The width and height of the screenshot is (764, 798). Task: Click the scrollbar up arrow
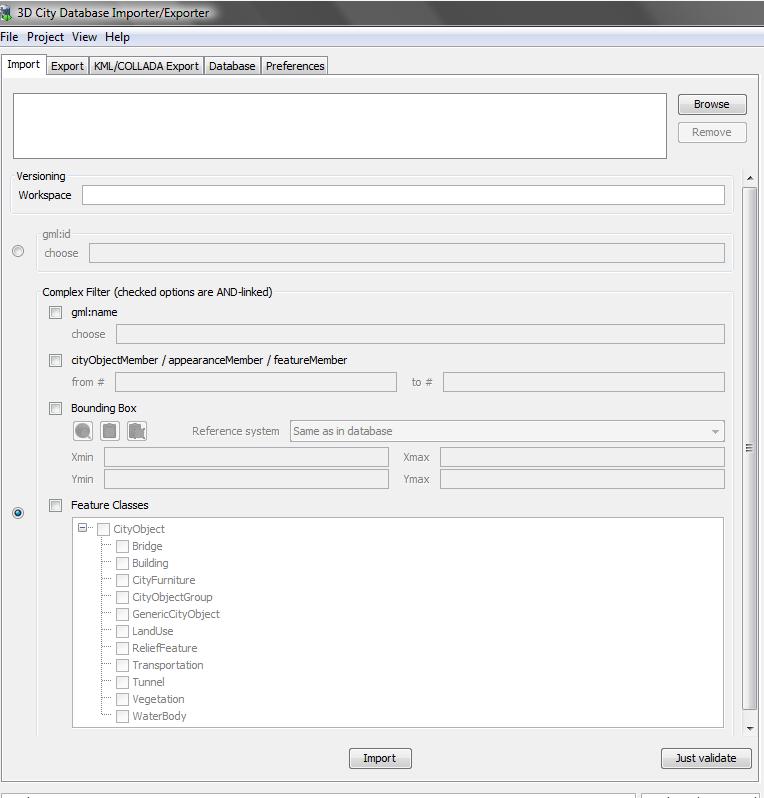click(x=750, y=179)
